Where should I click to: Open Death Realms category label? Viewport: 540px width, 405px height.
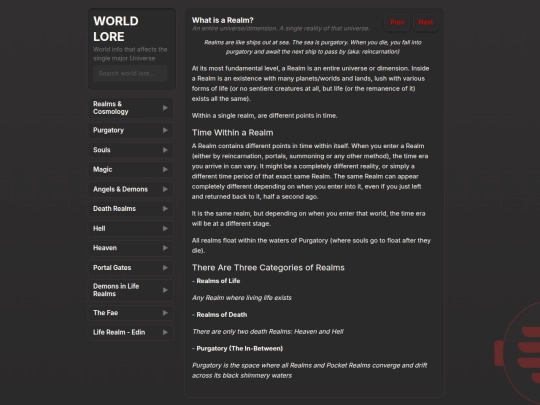pyautogui.click(x=114, y=209)
